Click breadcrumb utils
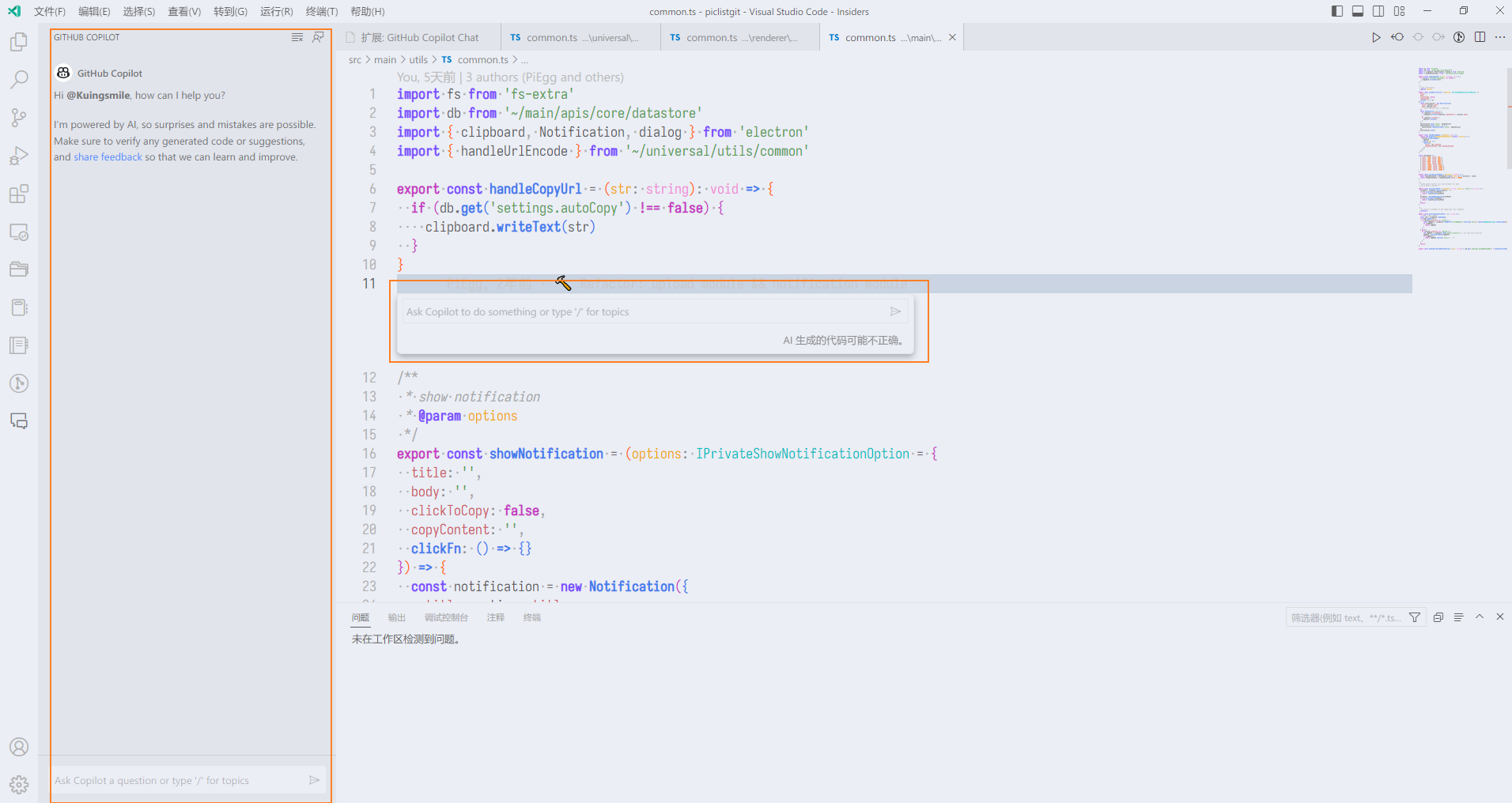 click(x=418, y=59)
